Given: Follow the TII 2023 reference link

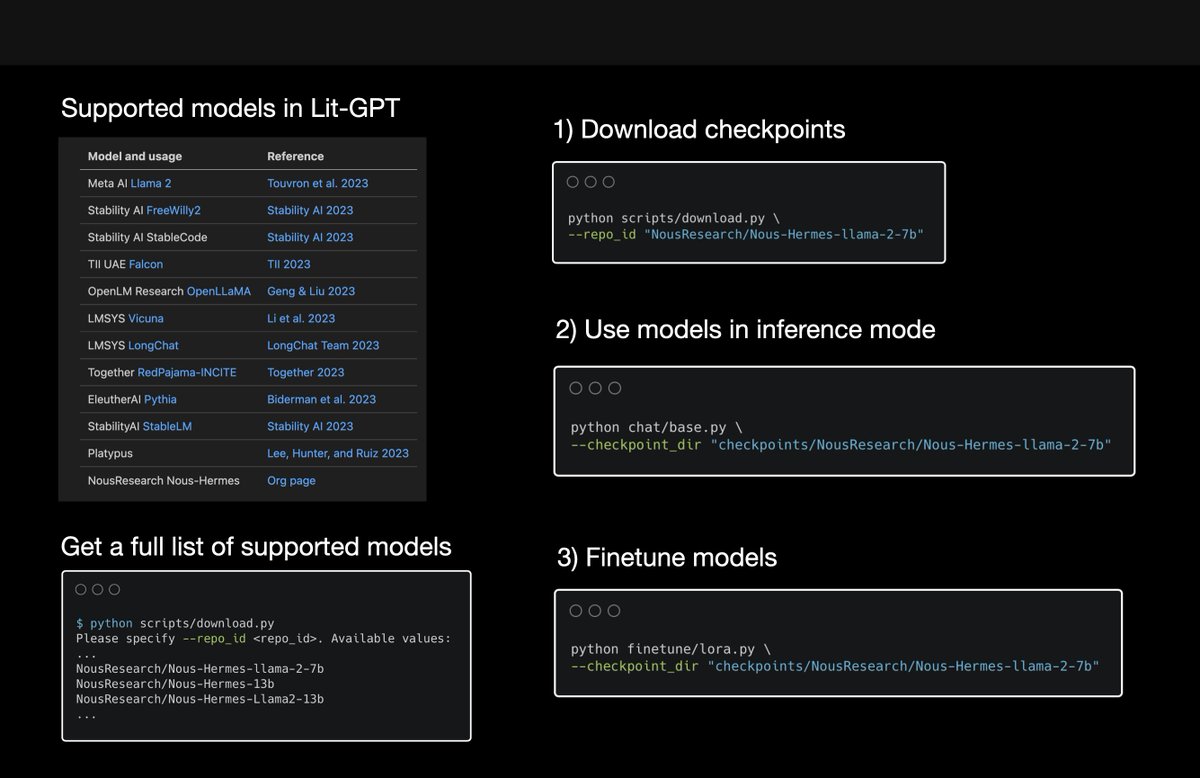Looking at the screenshot, I should click(x=289, y=264).
